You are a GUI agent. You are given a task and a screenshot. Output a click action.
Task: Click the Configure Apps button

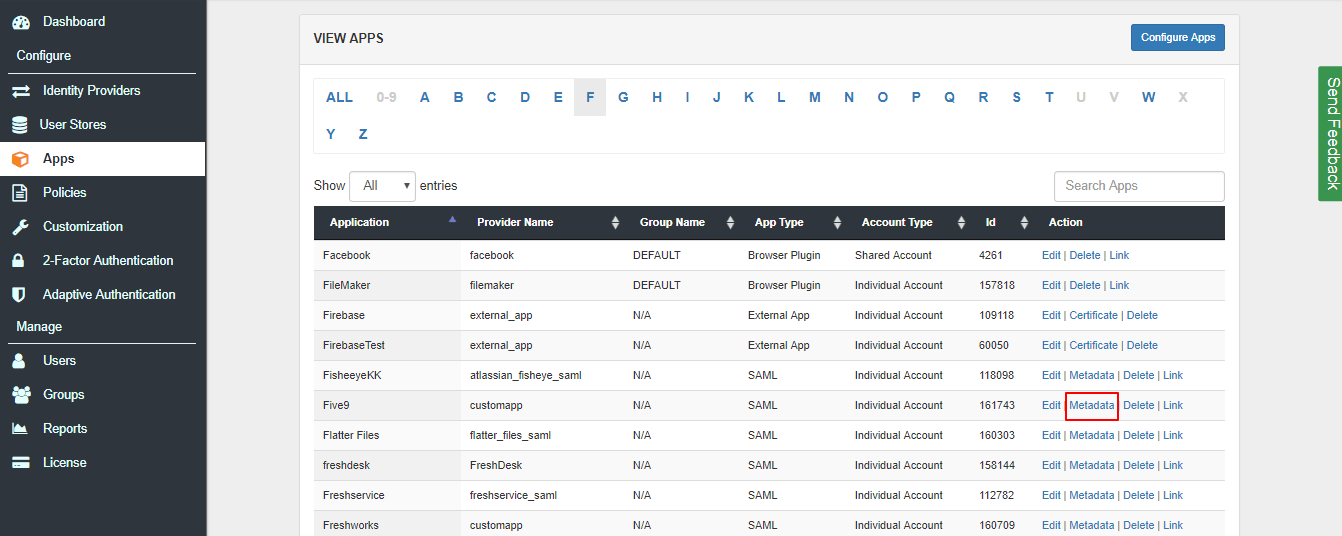1178,37
